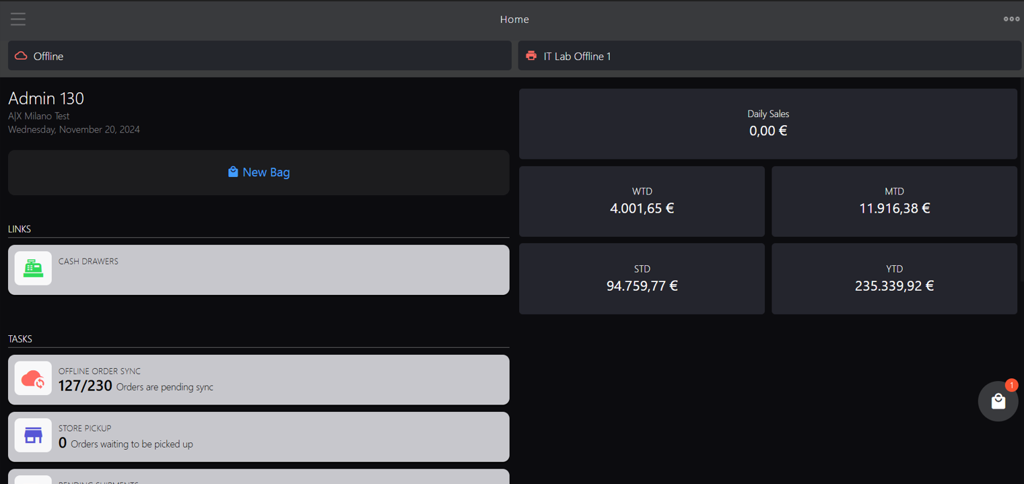
Task: Open the Offline status bar
Action: (260, 56)
